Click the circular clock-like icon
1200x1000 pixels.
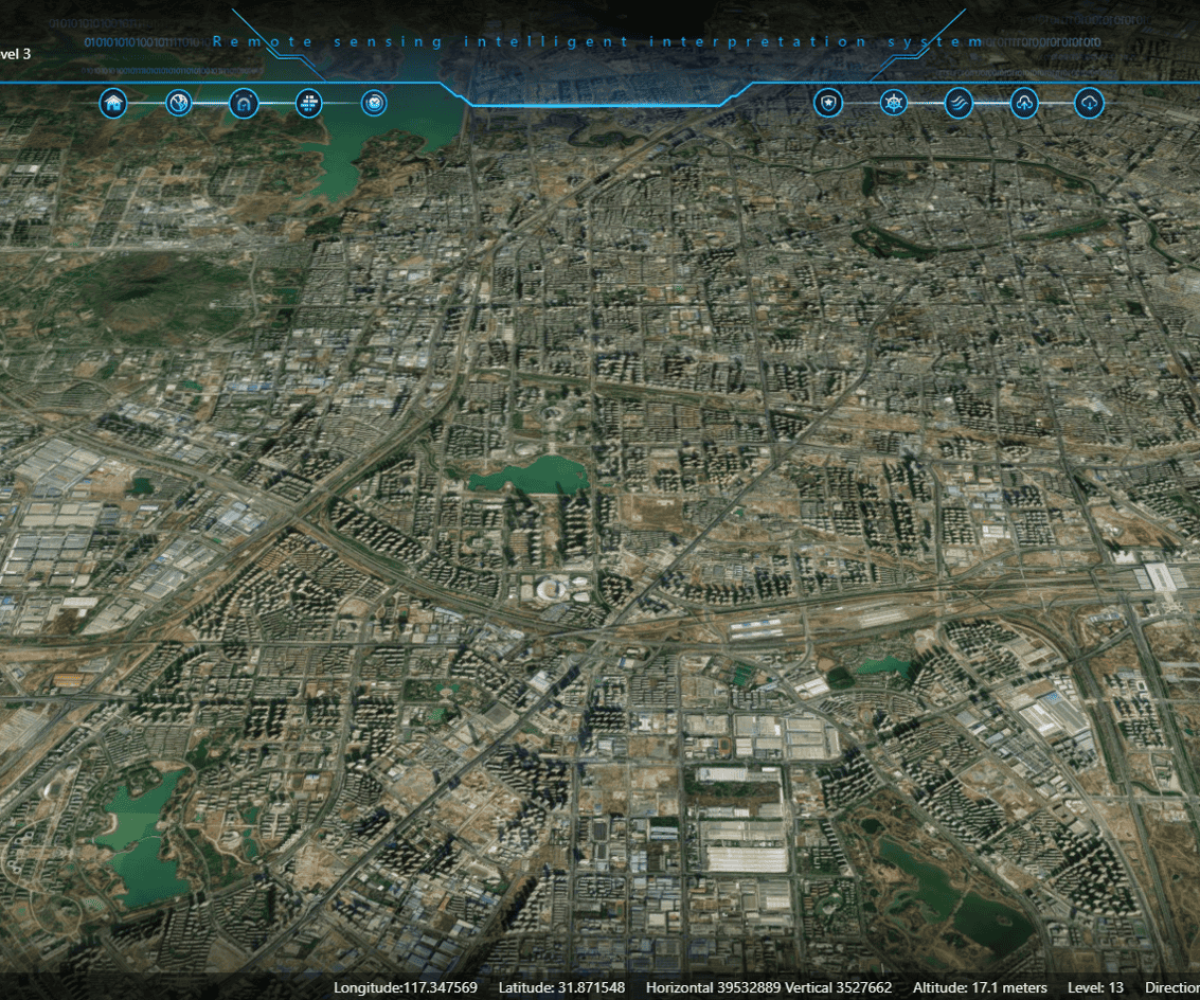[x=374, y=103]
